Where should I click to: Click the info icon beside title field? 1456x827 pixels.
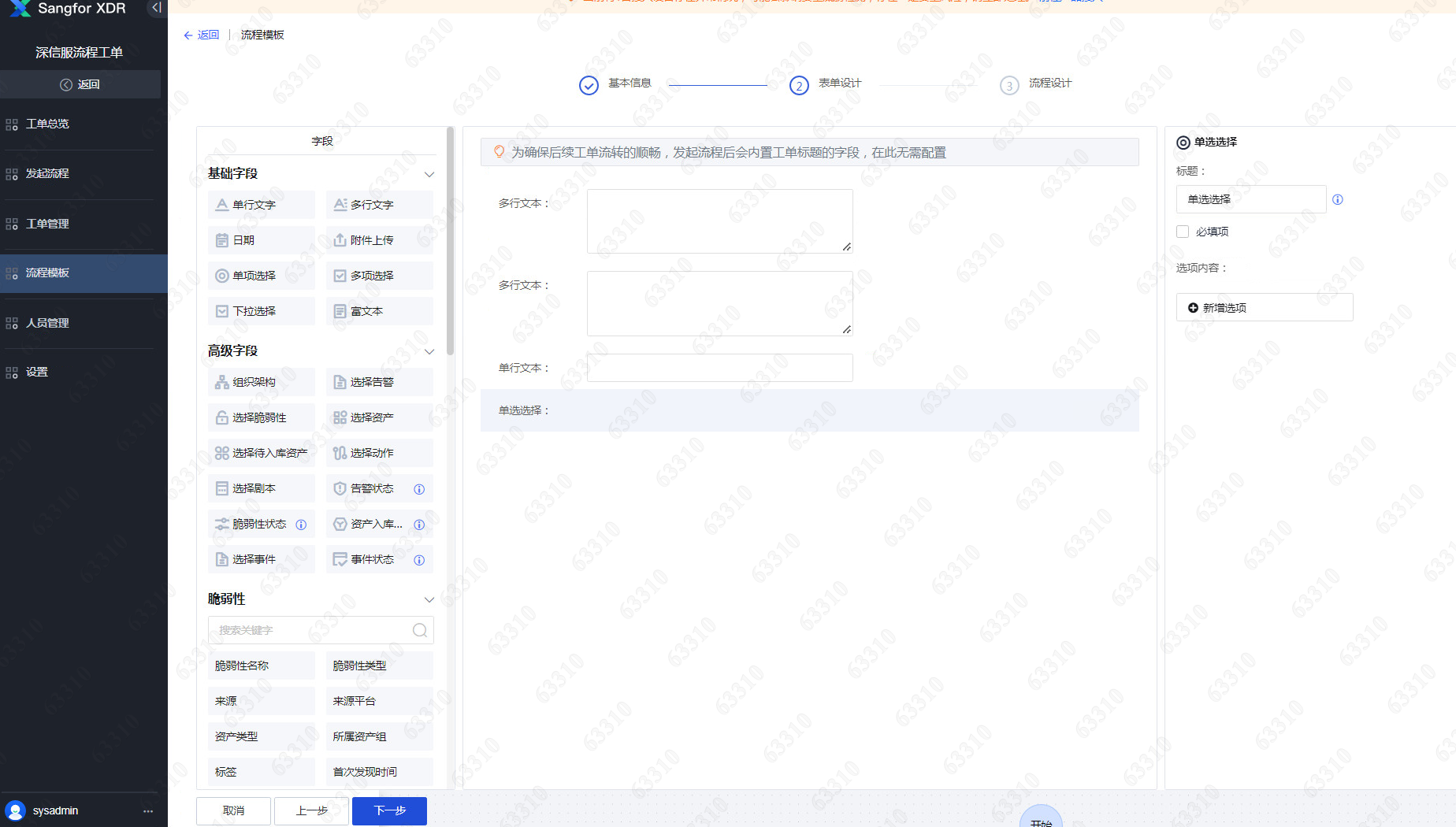pyautogui.click(x=1337, y=200)
